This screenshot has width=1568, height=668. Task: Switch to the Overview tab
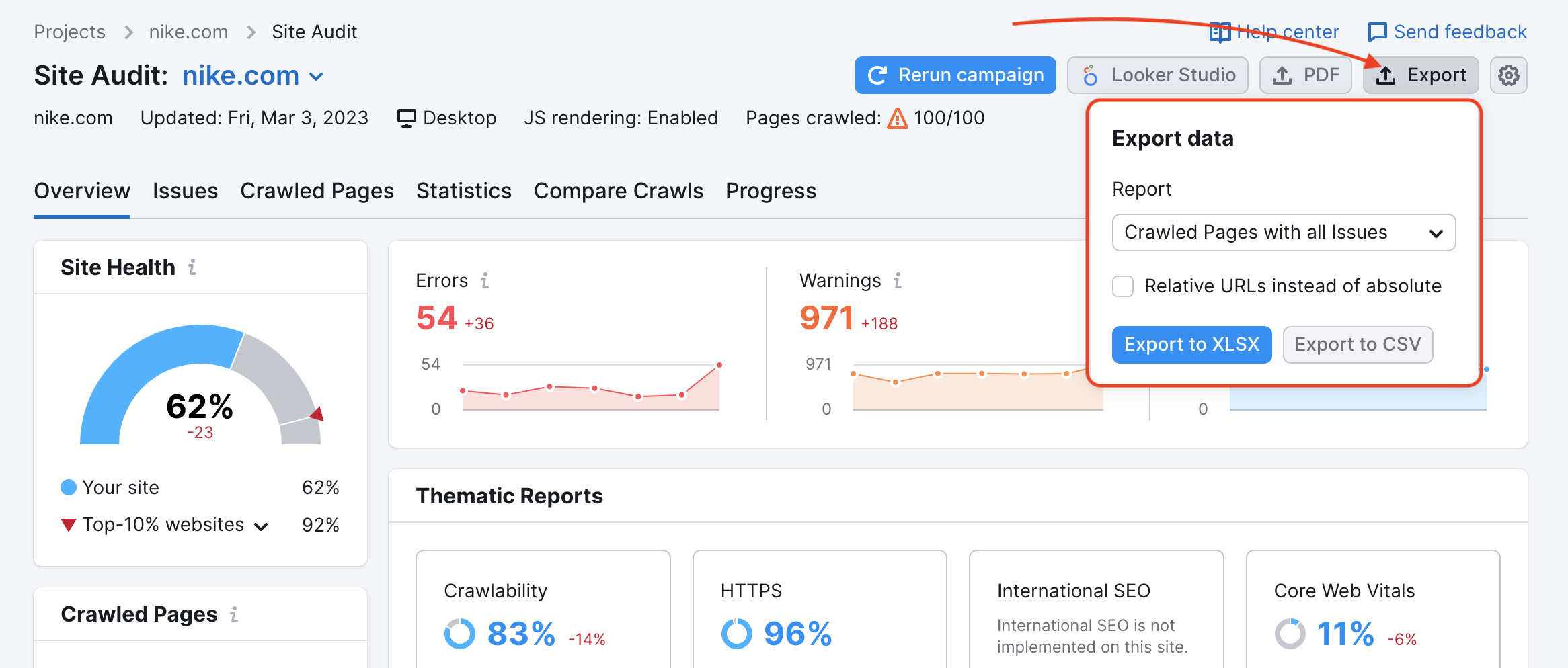pyautogui.click(x=82, y=191)
